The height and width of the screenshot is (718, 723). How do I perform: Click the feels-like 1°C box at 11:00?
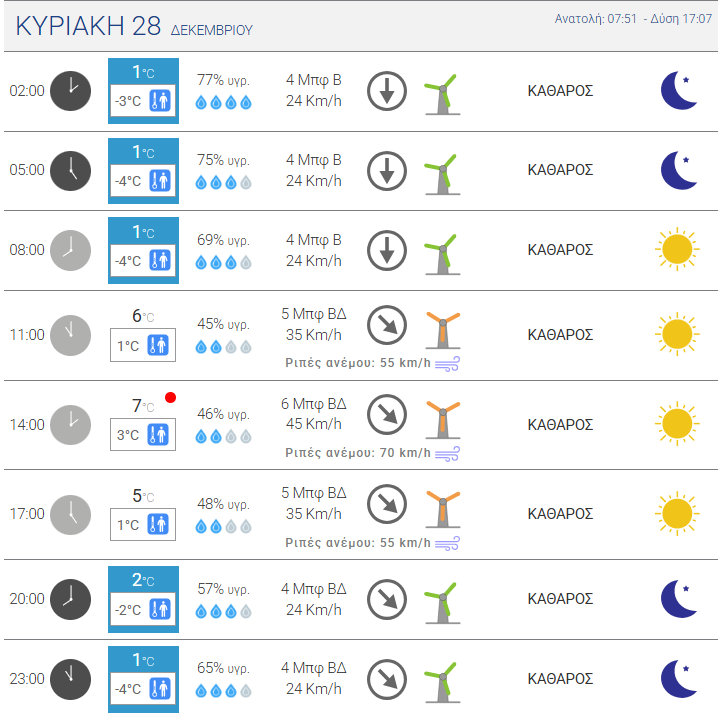coord(143,345)
